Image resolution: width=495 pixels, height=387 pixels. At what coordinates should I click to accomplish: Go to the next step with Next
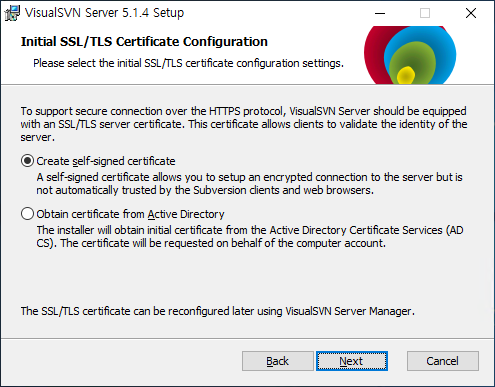pos(352,361)
